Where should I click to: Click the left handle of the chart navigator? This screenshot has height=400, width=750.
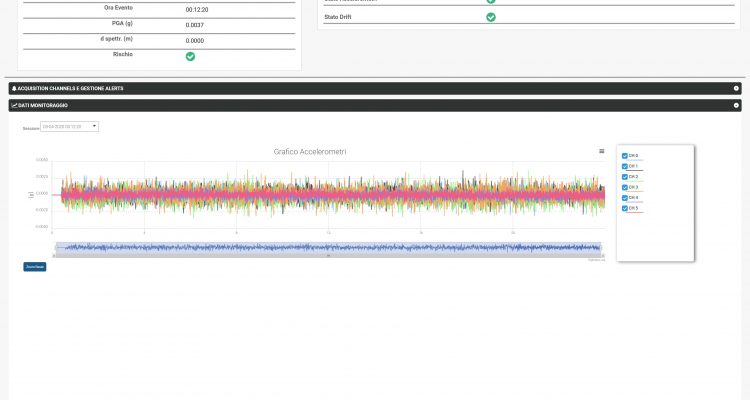54,247
